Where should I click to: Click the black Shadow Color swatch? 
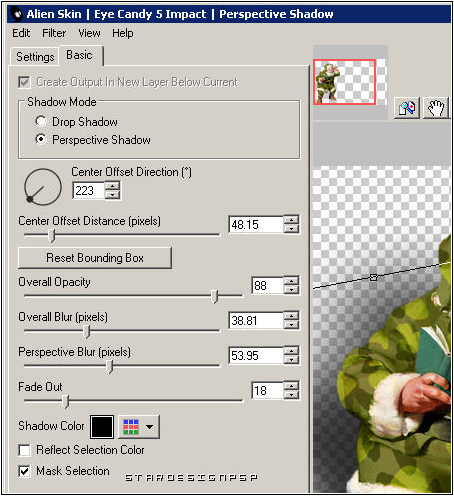[x=102, y=427]
